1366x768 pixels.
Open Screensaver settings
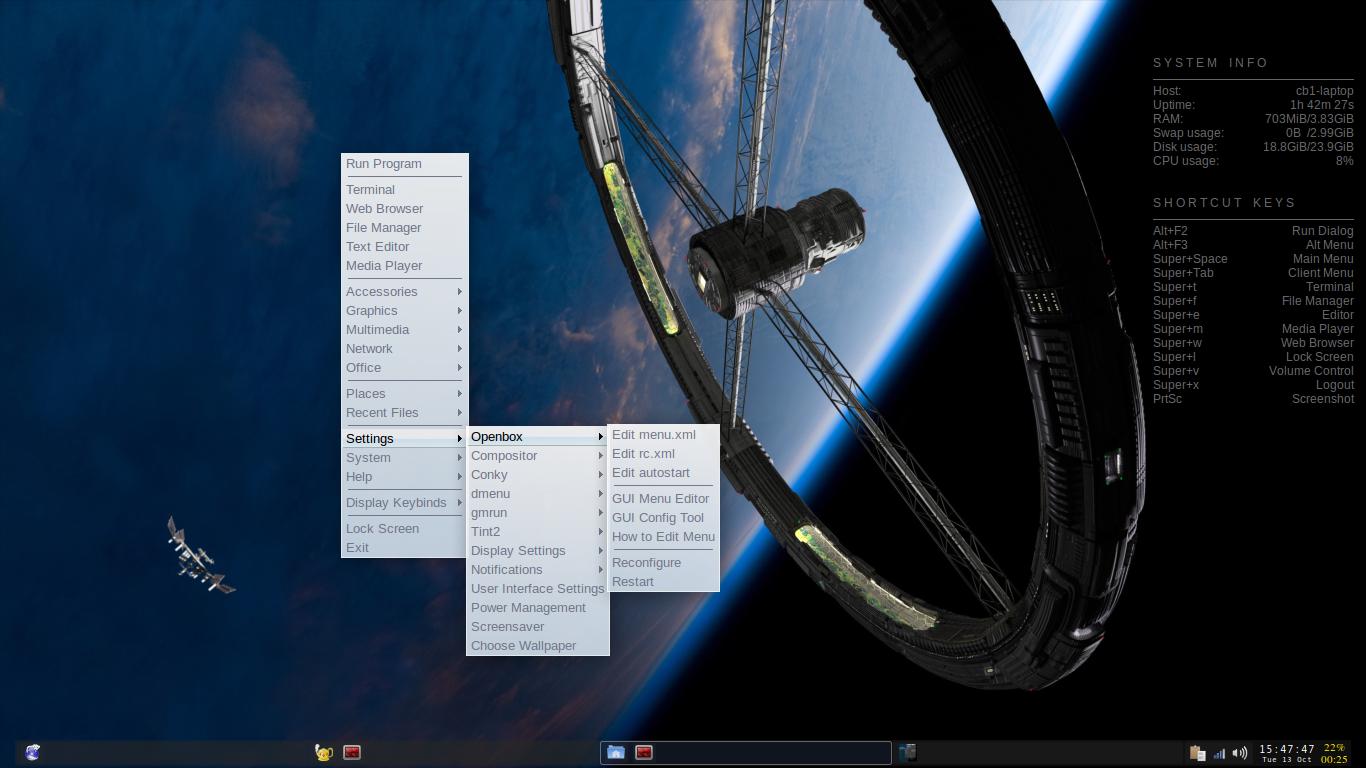pos(538,627)
